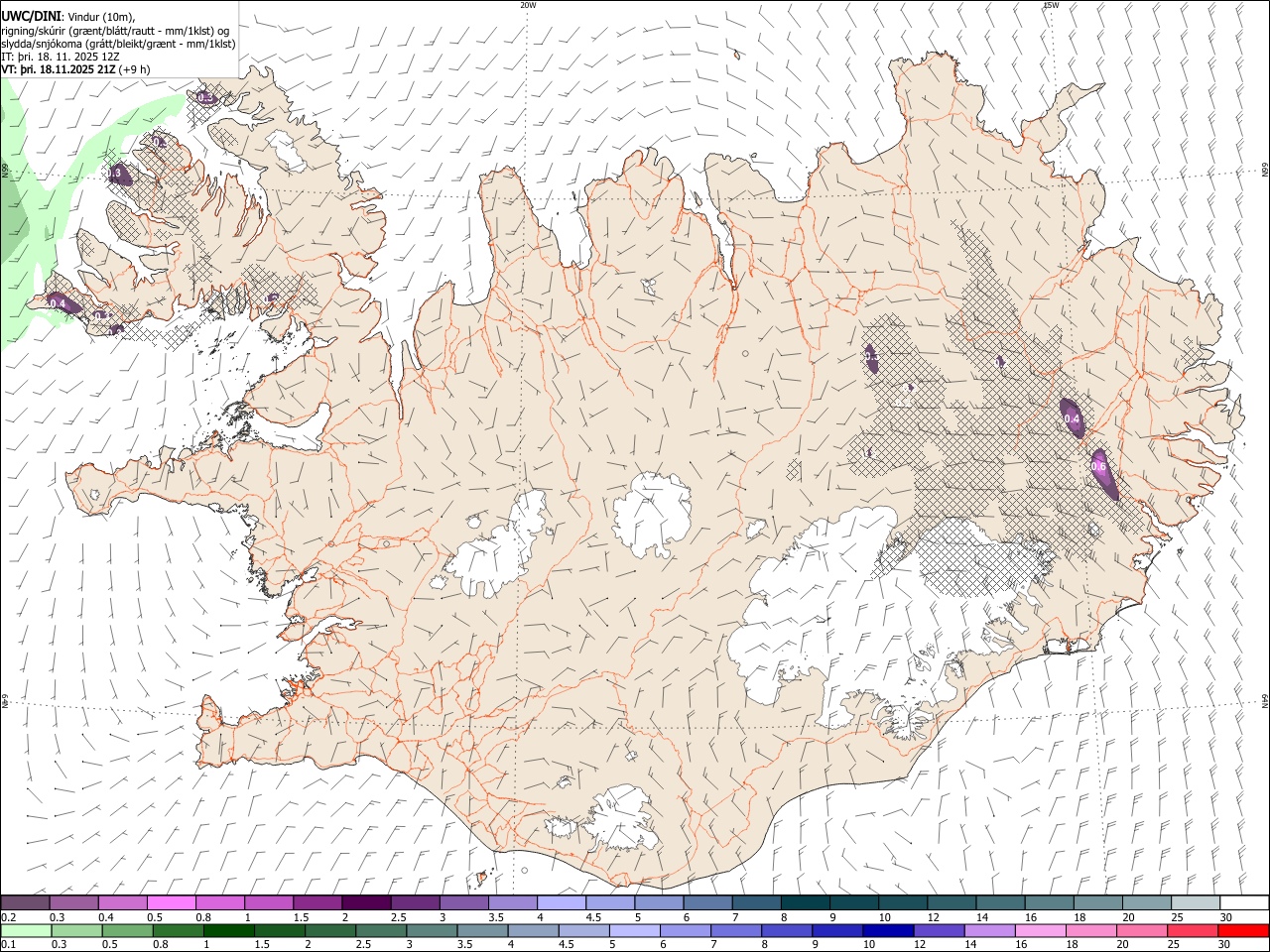Pick top-row swatch between 0.4 and 0.5
This screenshot has height=952, width=1270.
123,903
